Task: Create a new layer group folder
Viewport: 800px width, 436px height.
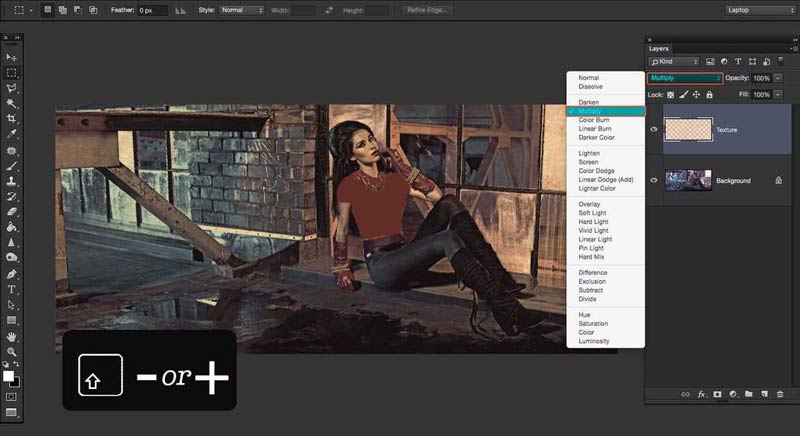Action: tap(748, 394)
